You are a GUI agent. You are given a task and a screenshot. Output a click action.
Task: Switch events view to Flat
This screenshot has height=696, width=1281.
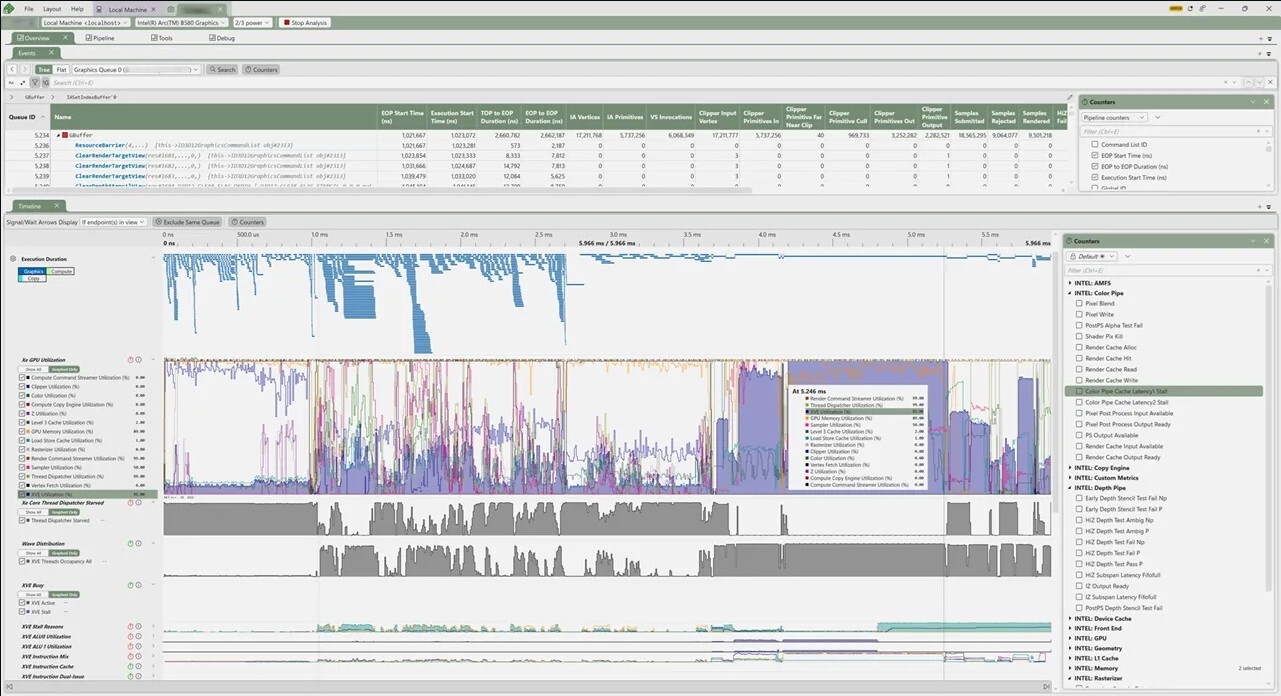(x=61, y=70)
